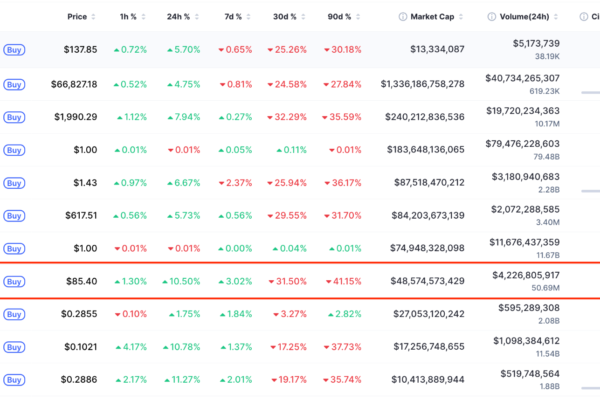
Task: Sort by Price column header
Action: pos(77,17)
